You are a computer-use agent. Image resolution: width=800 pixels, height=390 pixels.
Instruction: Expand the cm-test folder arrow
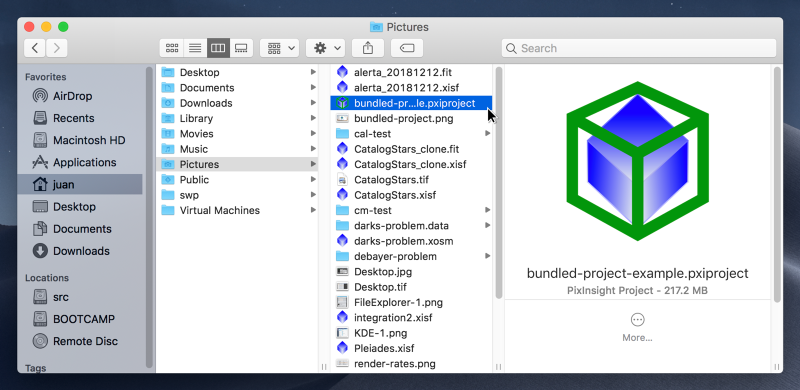tap(488, 210)
